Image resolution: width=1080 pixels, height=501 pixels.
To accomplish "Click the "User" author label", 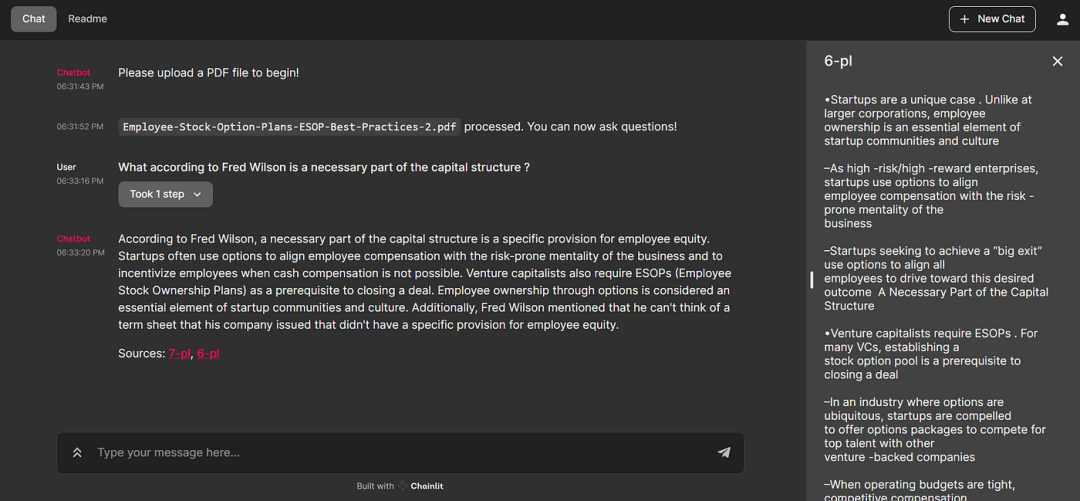I will click(66, 167).
